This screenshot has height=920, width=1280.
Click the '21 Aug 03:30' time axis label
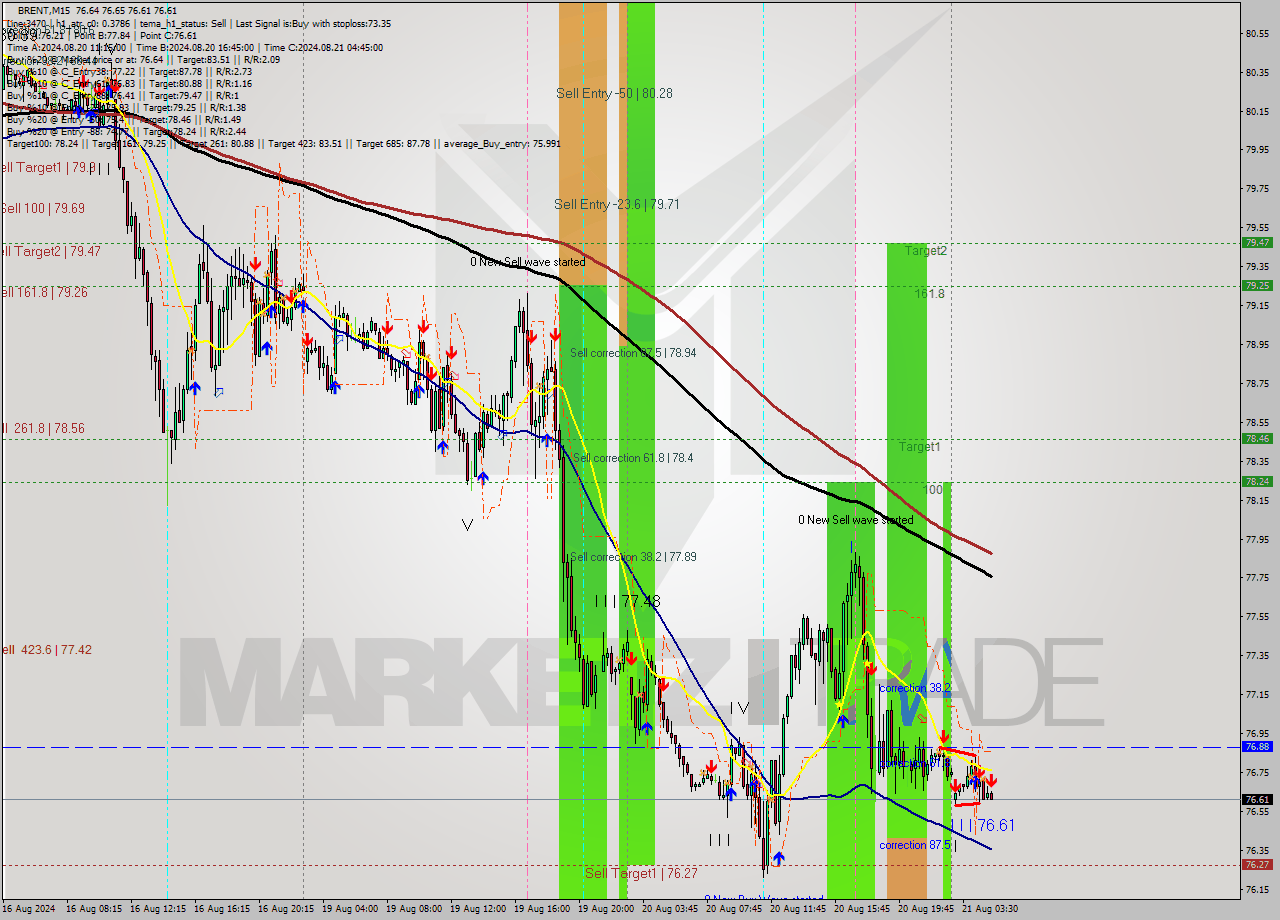[990, 909]
